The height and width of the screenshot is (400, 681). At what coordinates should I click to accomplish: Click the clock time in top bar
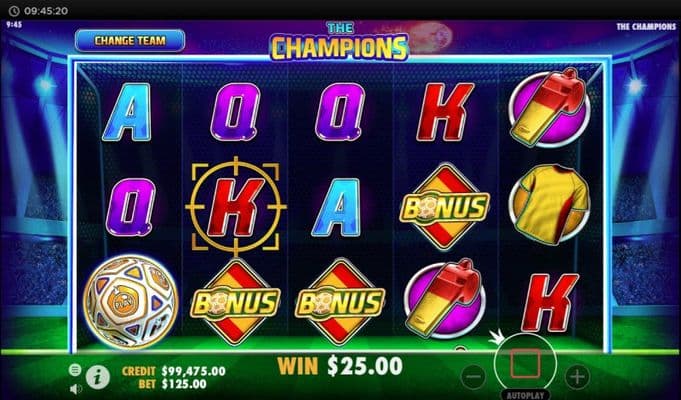[x=46, y=10]
